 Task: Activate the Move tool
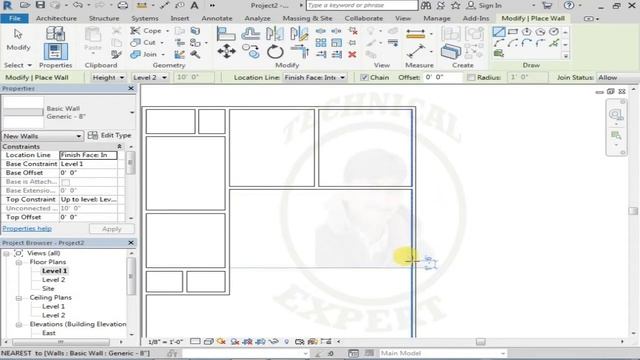[226, 52]
